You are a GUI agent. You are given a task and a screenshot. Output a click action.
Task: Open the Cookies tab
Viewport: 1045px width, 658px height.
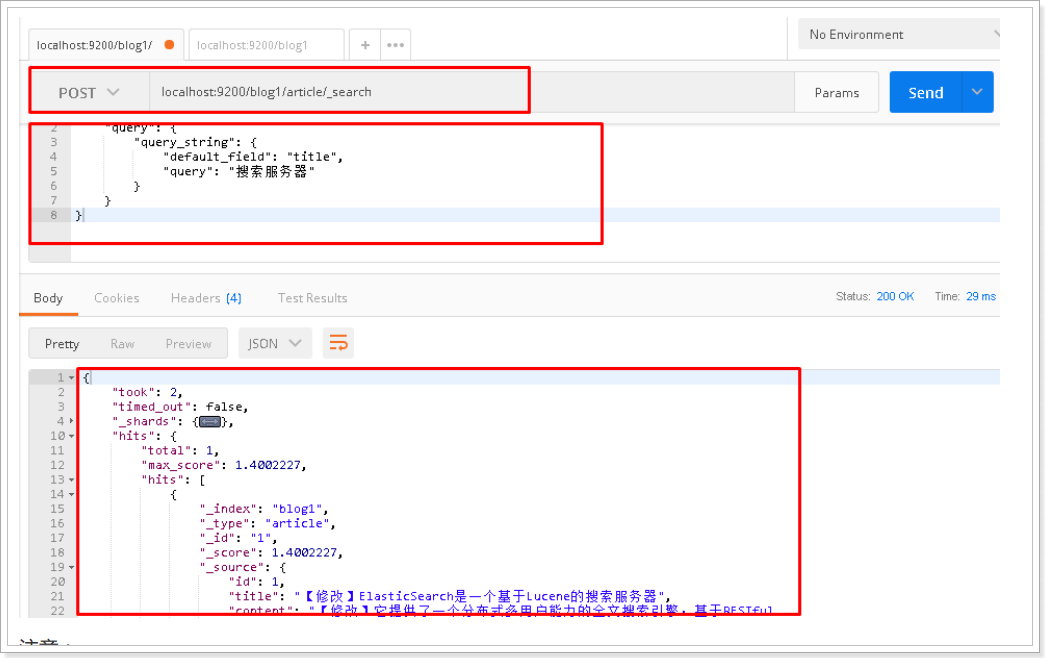coord(117,298)
